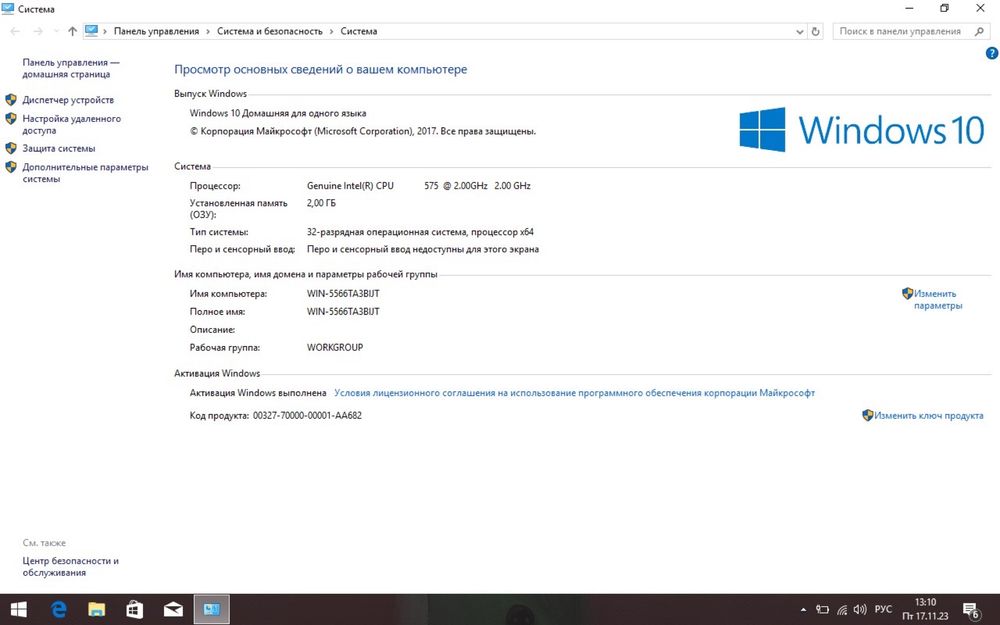Click the power icon in system tray
Image resolution: width=1000 pixels, height=625 pixels.
click(823, 610)
